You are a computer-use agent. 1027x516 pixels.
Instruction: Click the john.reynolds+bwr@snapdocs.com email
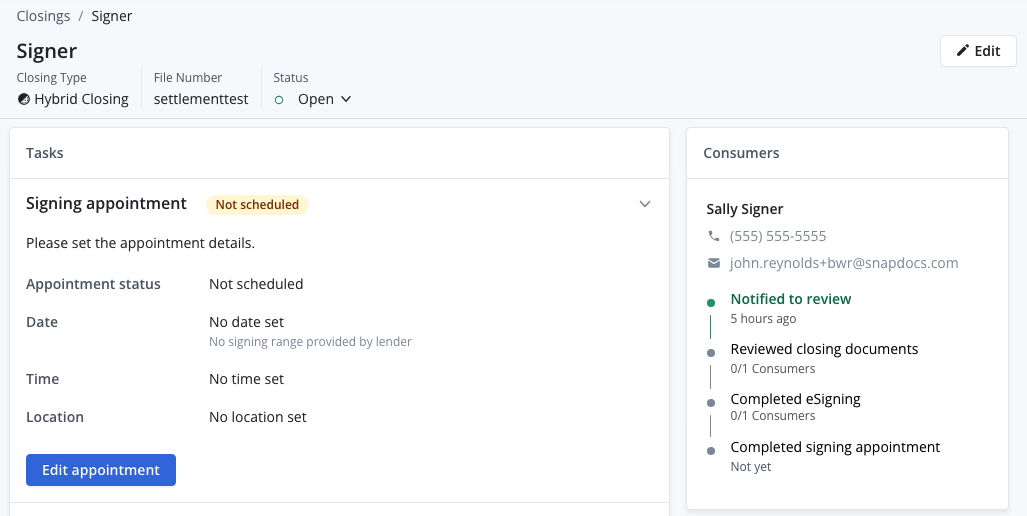click(844, 263)
